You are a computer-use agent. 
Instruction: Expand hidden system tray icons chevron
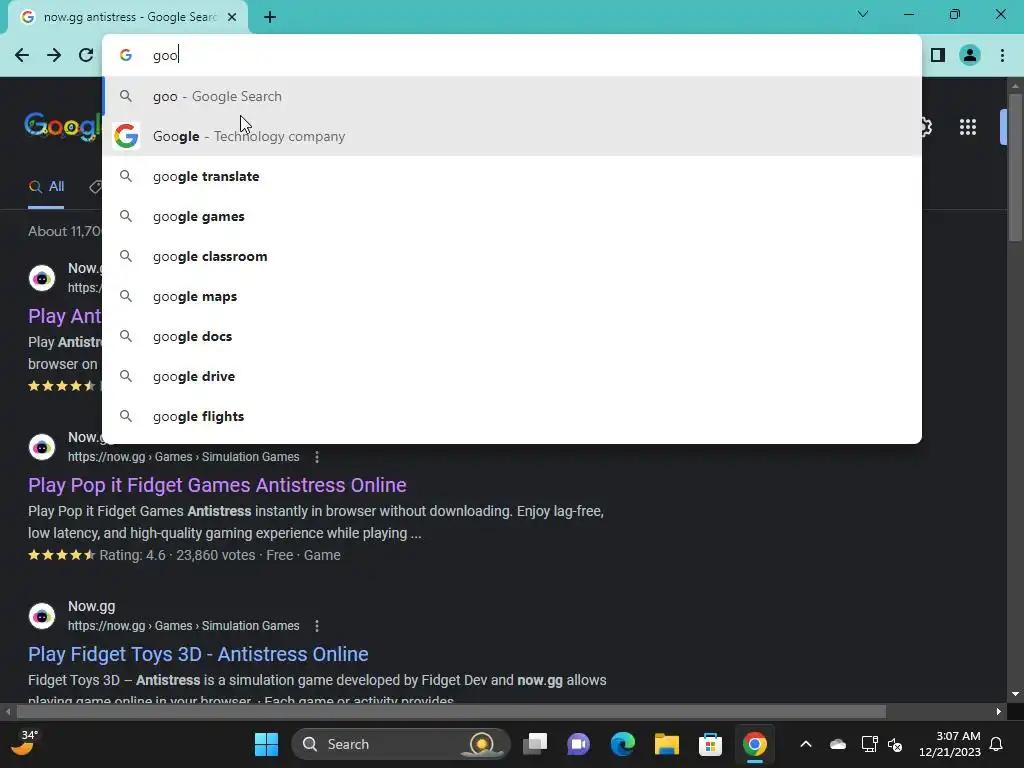[x=806, y=744]
